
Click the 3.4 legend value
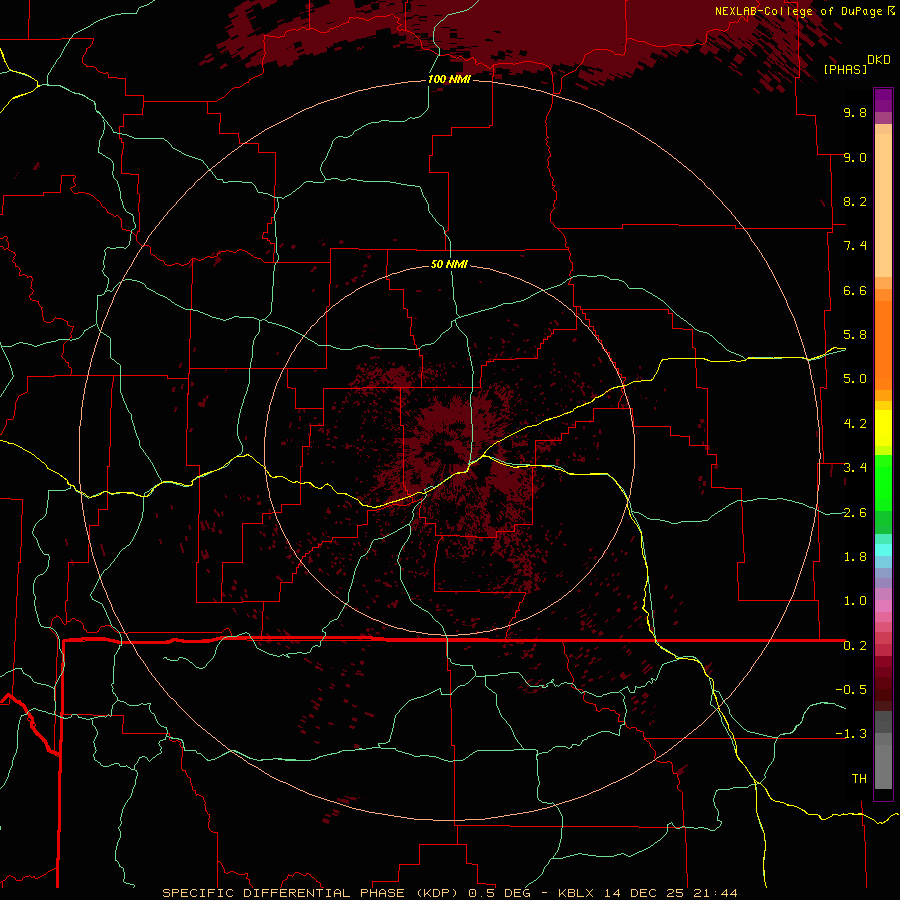tap(855, 468)
